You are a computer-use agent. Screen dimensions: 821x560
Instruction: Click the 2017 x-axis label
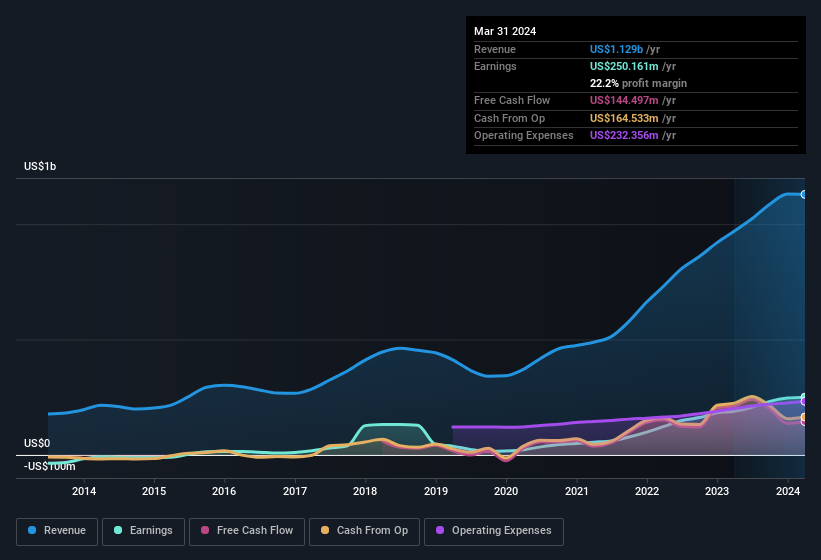tap(295, 491)
